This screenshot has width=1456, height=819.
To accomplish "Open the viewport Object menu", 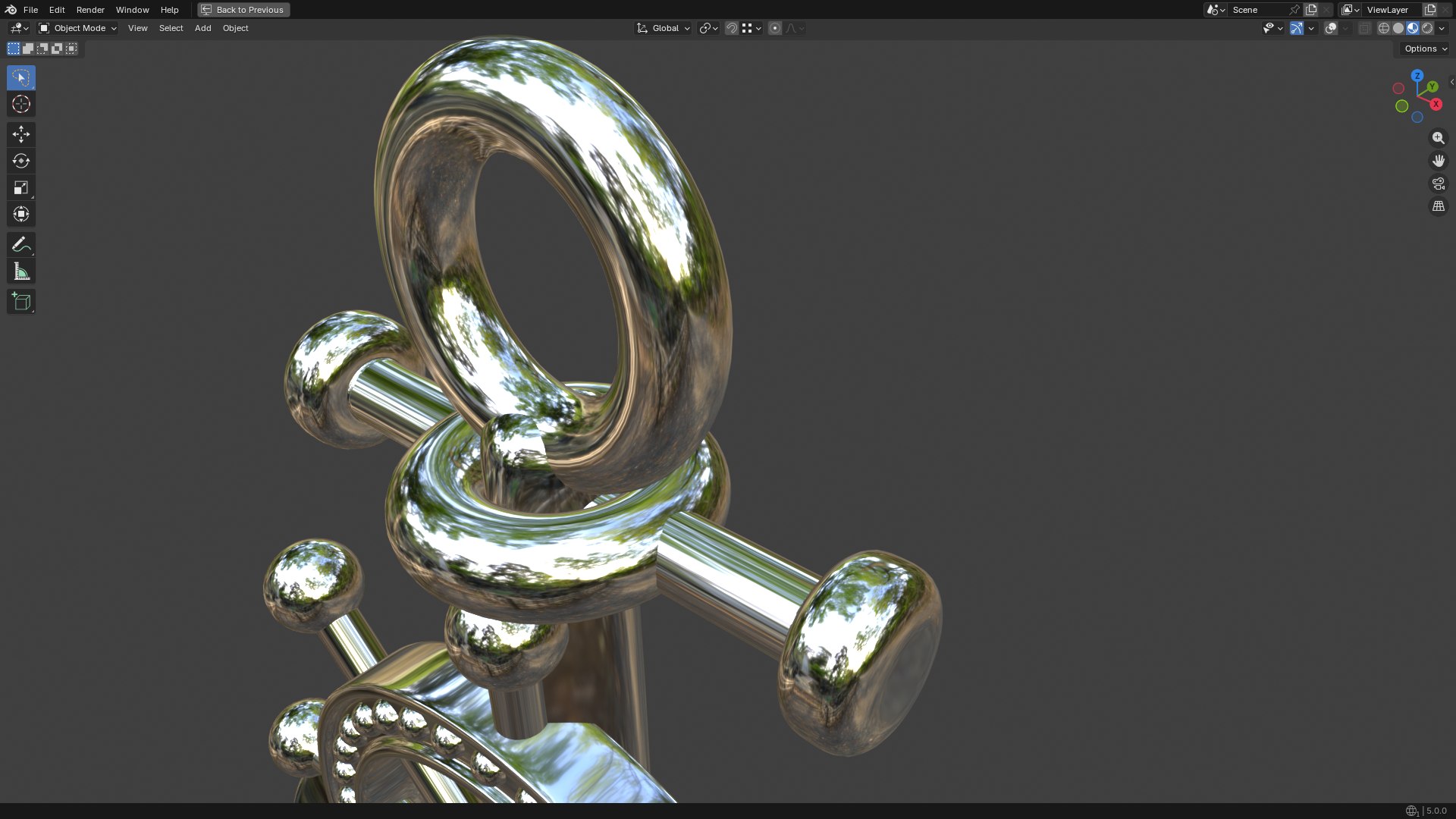I will point(235,28).
